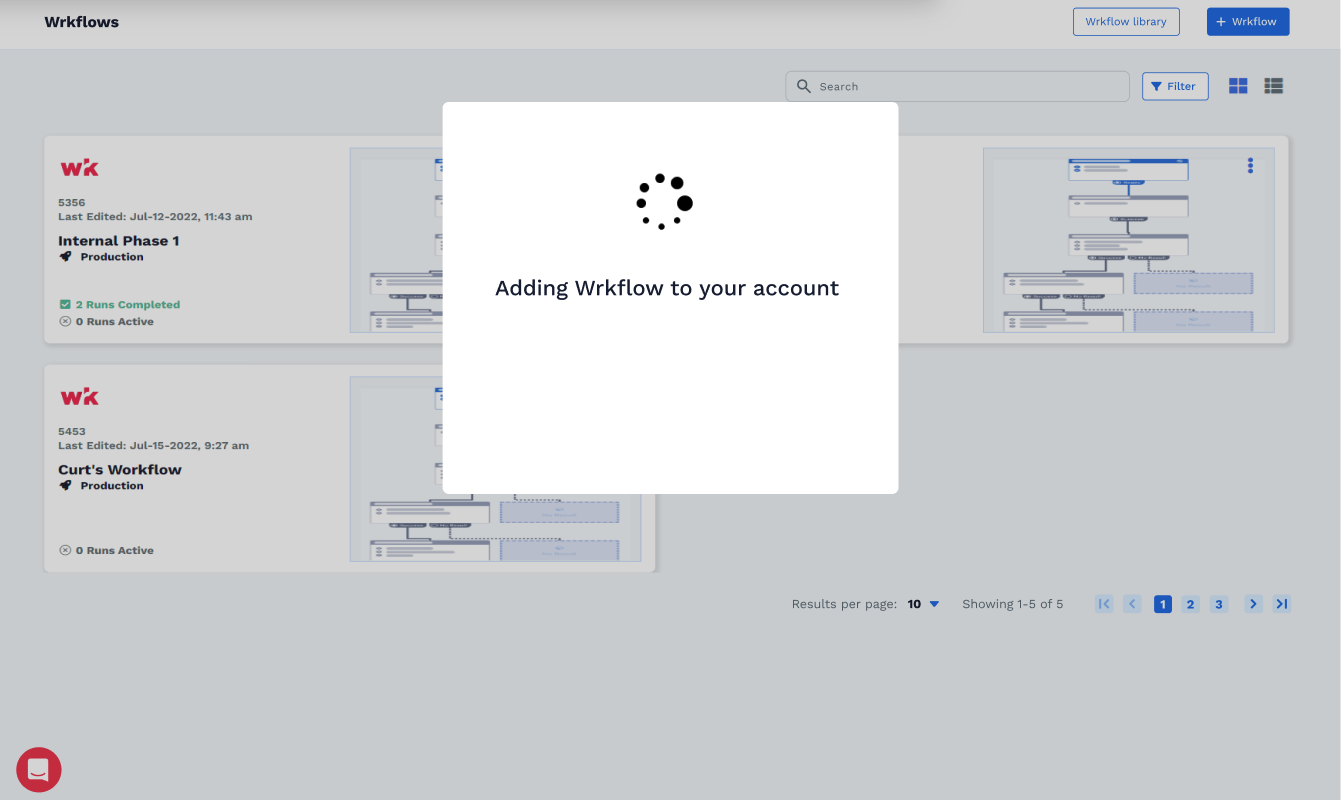Image resolution: width=1341 pixels, height=800 pixels.
Task: Open Results per page dropdown
Action: (x=924, y=604)
